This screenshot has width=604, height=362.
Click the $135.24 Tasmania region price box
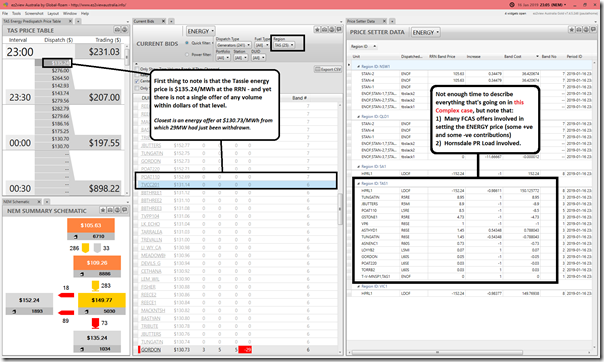point(97,338)
